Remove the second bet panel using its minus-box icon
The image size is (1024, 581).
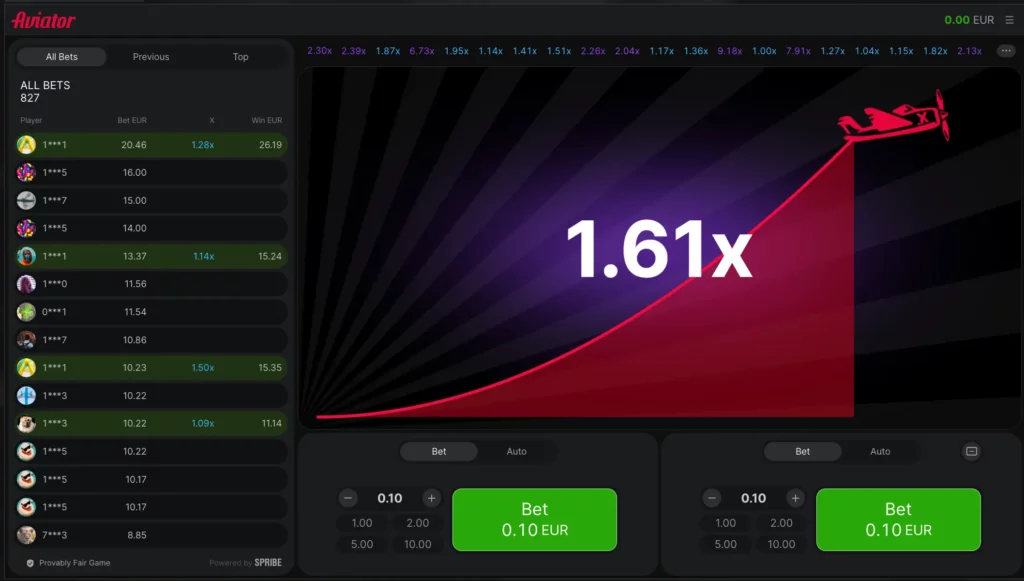971,452
